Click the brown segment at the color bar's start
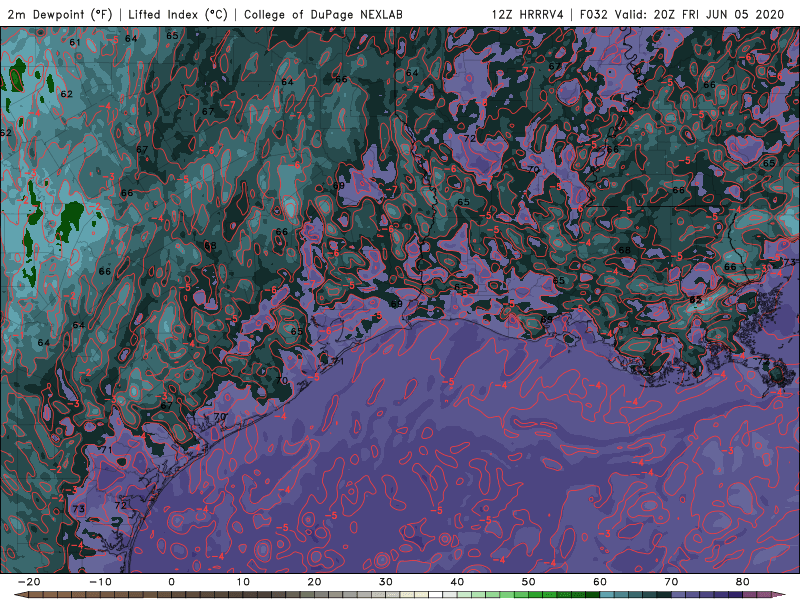Image resolution: width=800 pixels, height=600 pixels. pyautogui.click(x=36, y=595)
